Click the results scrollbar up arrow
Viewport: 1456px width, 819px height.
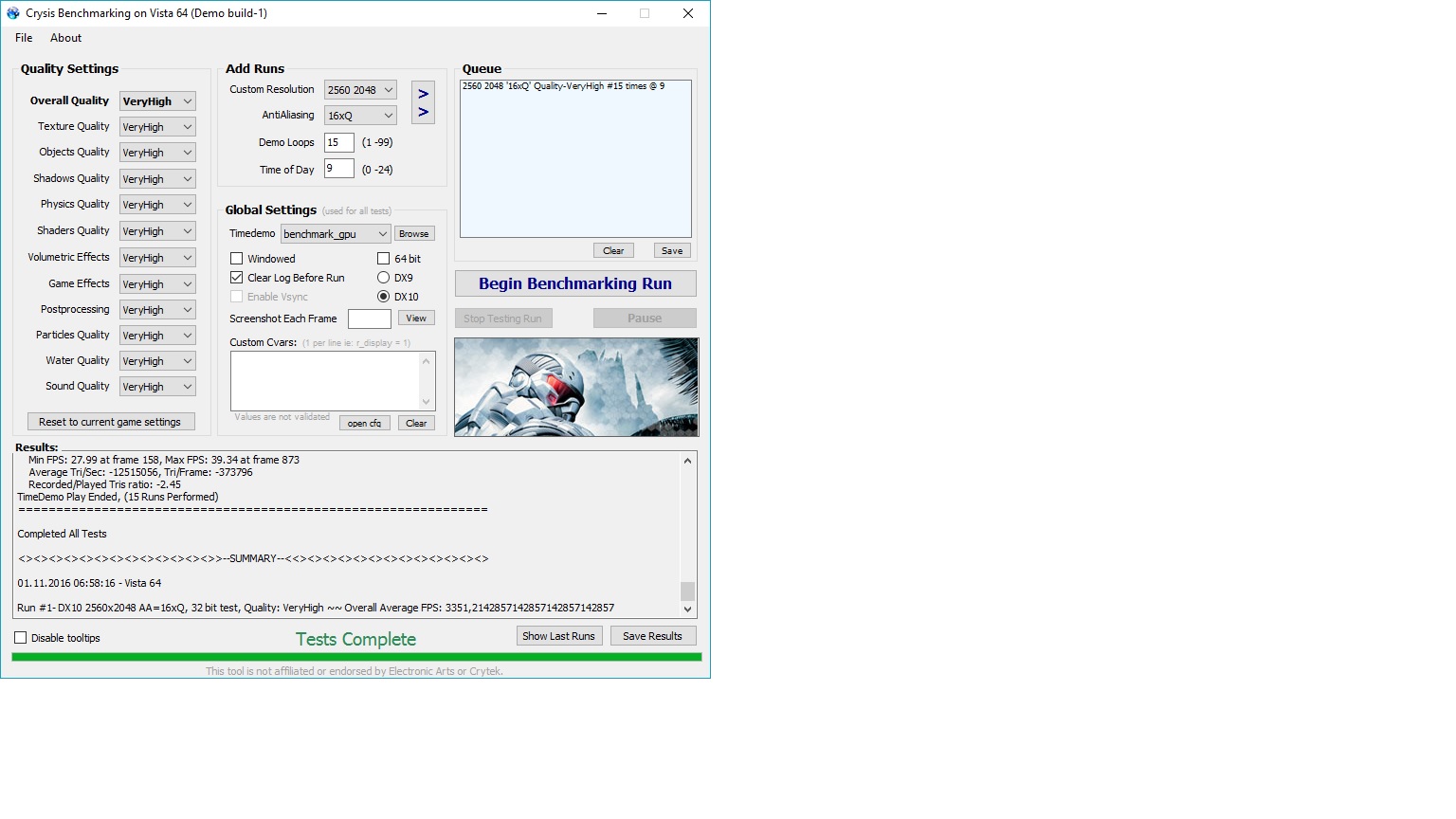[688, 461]
